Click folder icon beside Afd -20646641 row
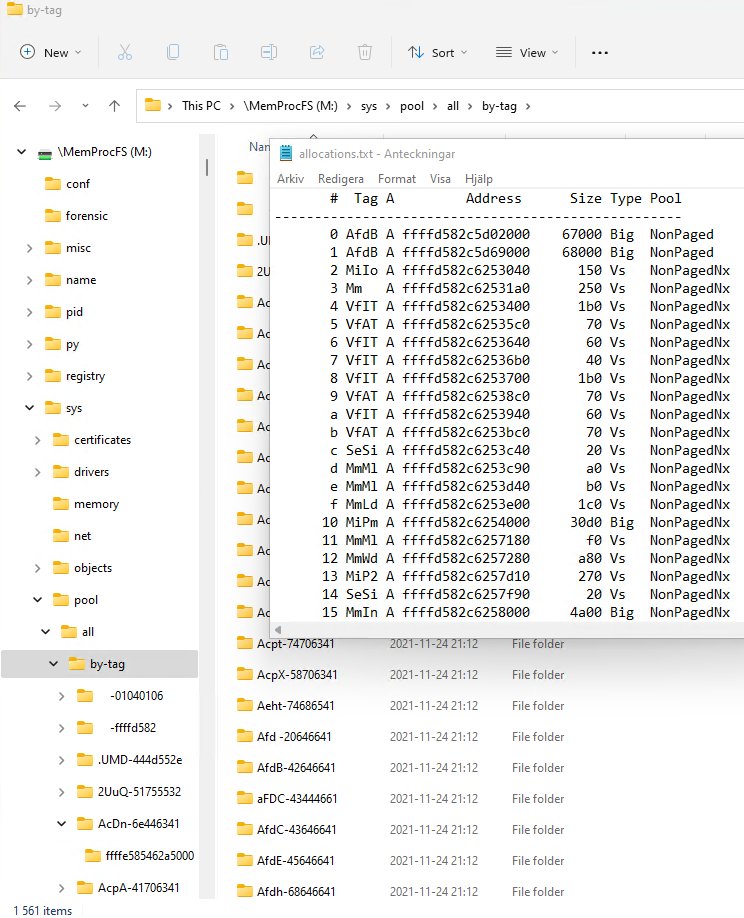 [245, 737]
